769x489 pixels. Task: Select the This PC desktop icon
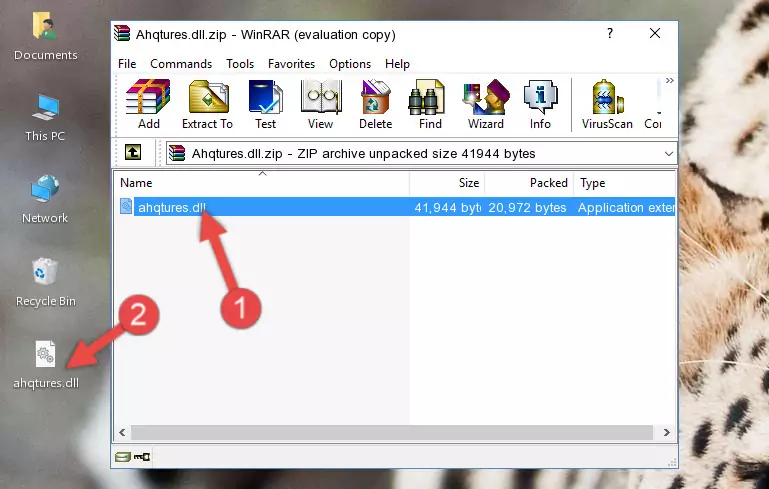[x=45, y=118]
